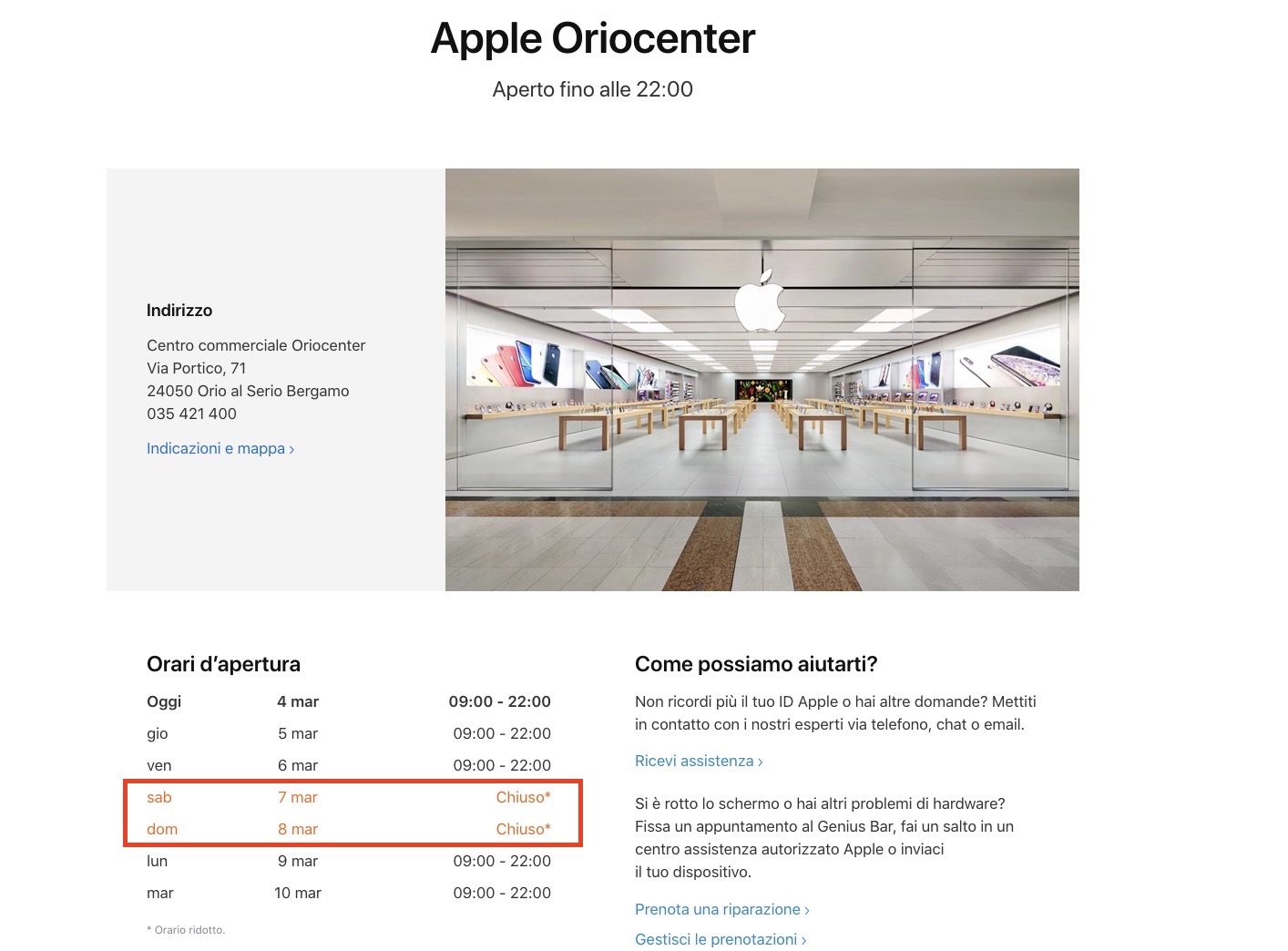Click the Ricevi assistenza link
The width and height of the screenshot is (1288, 951).
click(x=698, y=761)
